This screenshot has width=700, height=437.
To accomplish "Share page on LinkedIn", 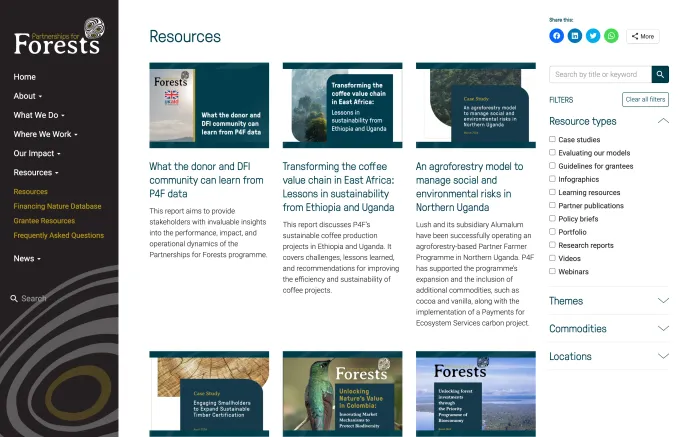I will point(575,36).
